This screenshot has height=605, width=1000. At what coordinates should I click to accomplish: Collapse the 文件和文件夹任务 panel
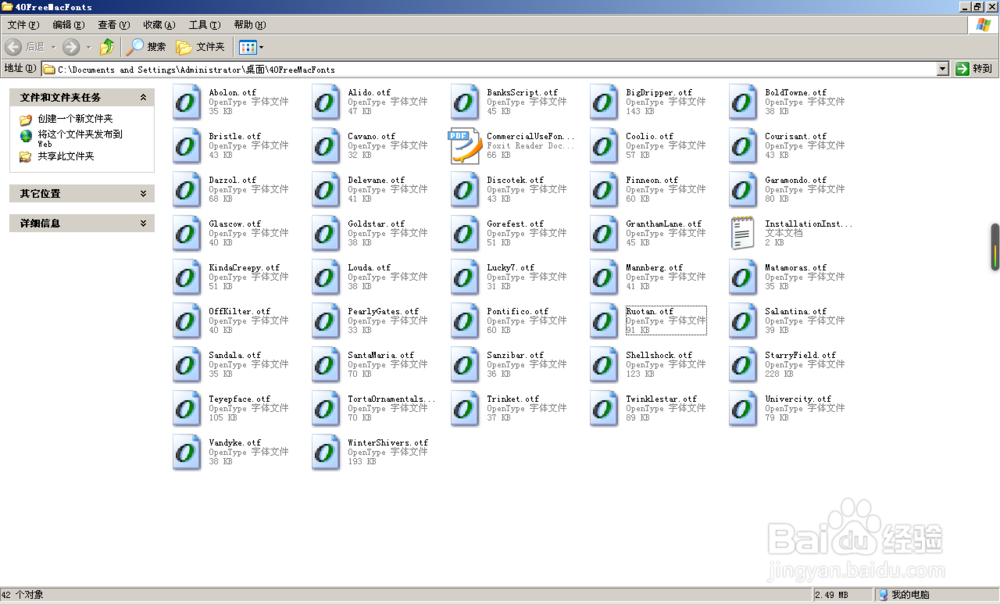[x=143, y=98]
